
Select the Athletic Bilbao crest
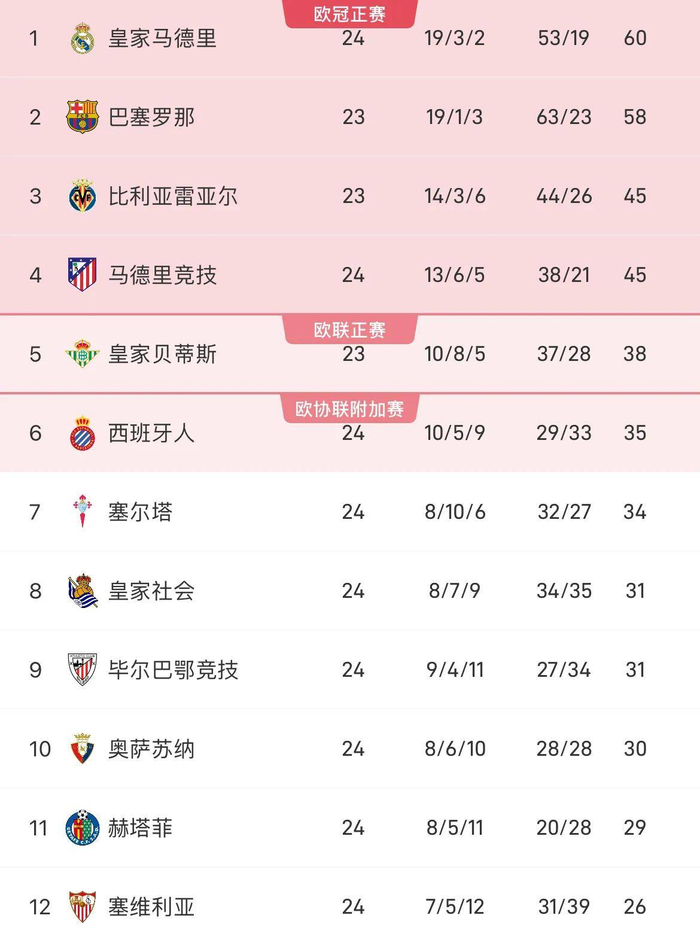(83, 670)
